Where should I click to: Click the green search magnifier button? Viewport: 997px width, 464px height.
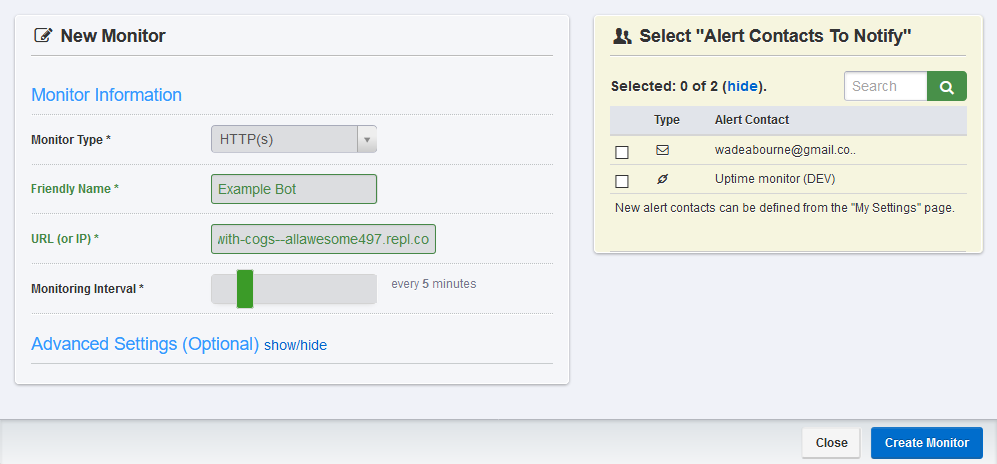[x=946, y=87]
